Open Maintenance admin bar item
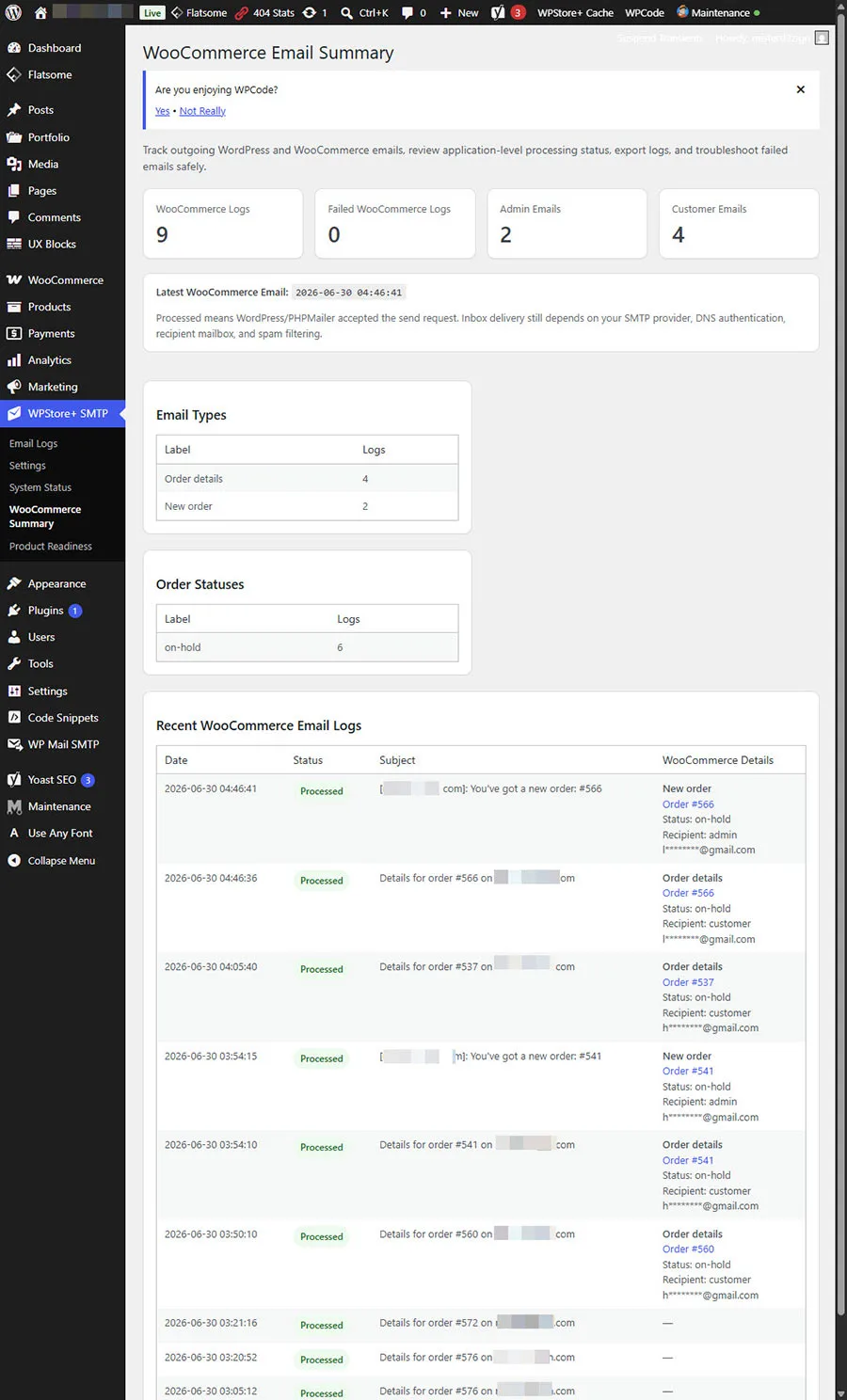The width and height of the screenshot is (847, 1400). coord(718,13)
